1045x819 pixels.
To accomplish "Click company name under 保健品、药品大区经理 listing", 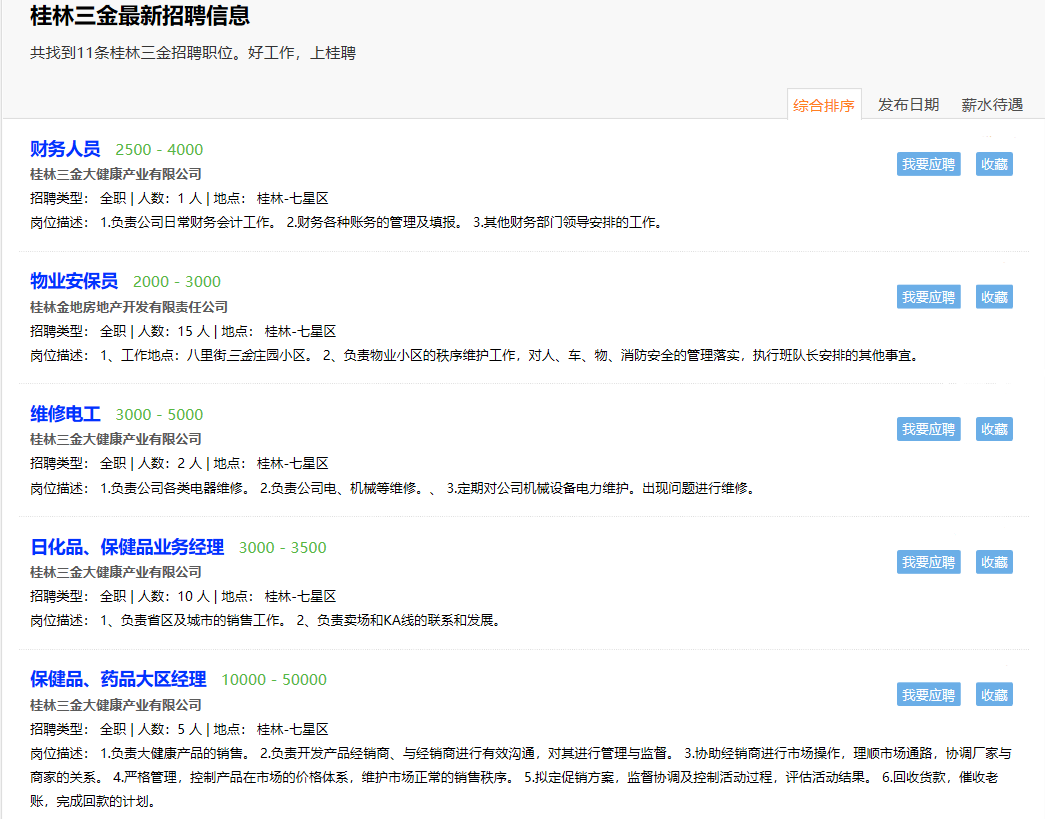I will 115,705.
